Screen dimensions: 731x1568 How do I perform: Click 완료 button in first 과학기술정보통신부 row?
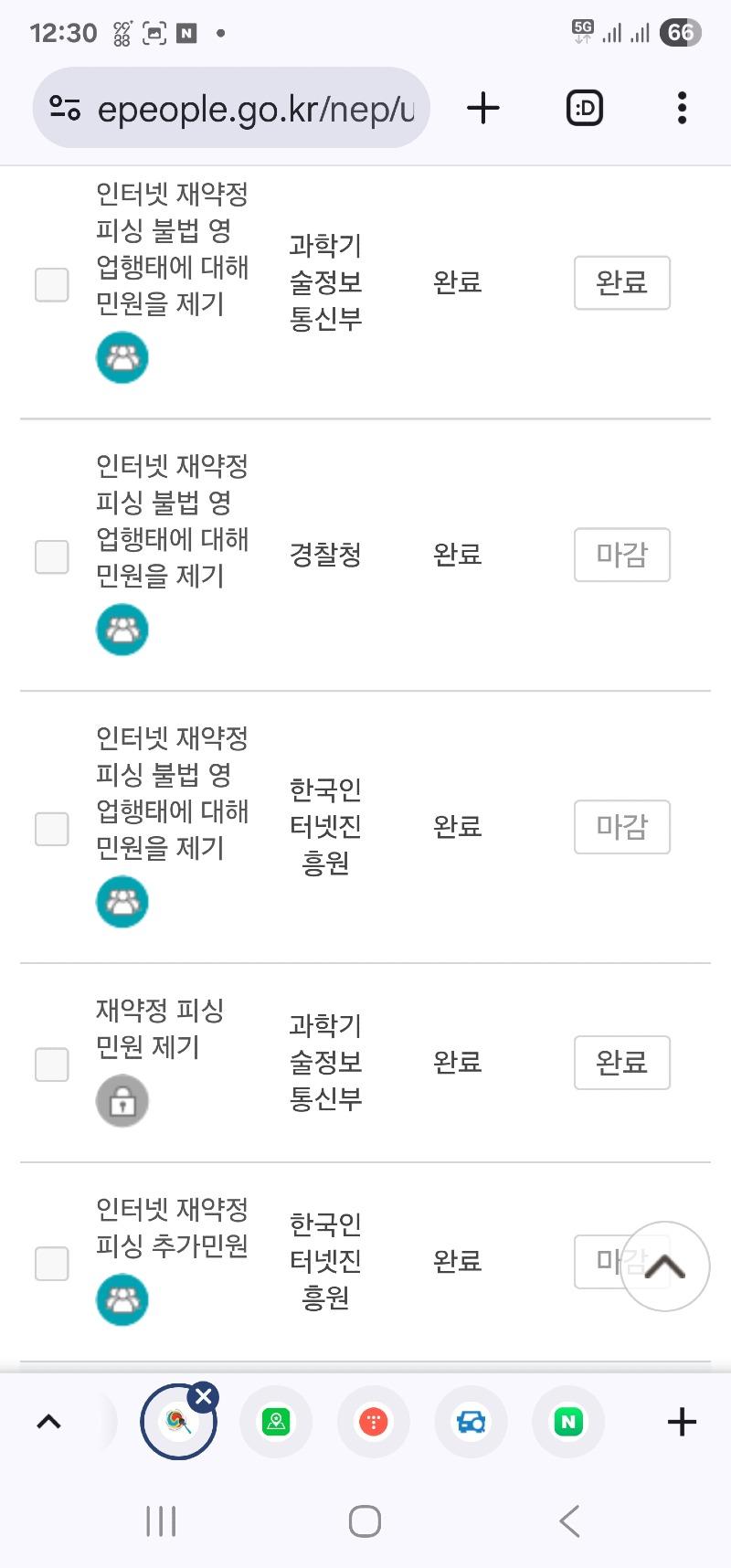(x=622, y=283)
